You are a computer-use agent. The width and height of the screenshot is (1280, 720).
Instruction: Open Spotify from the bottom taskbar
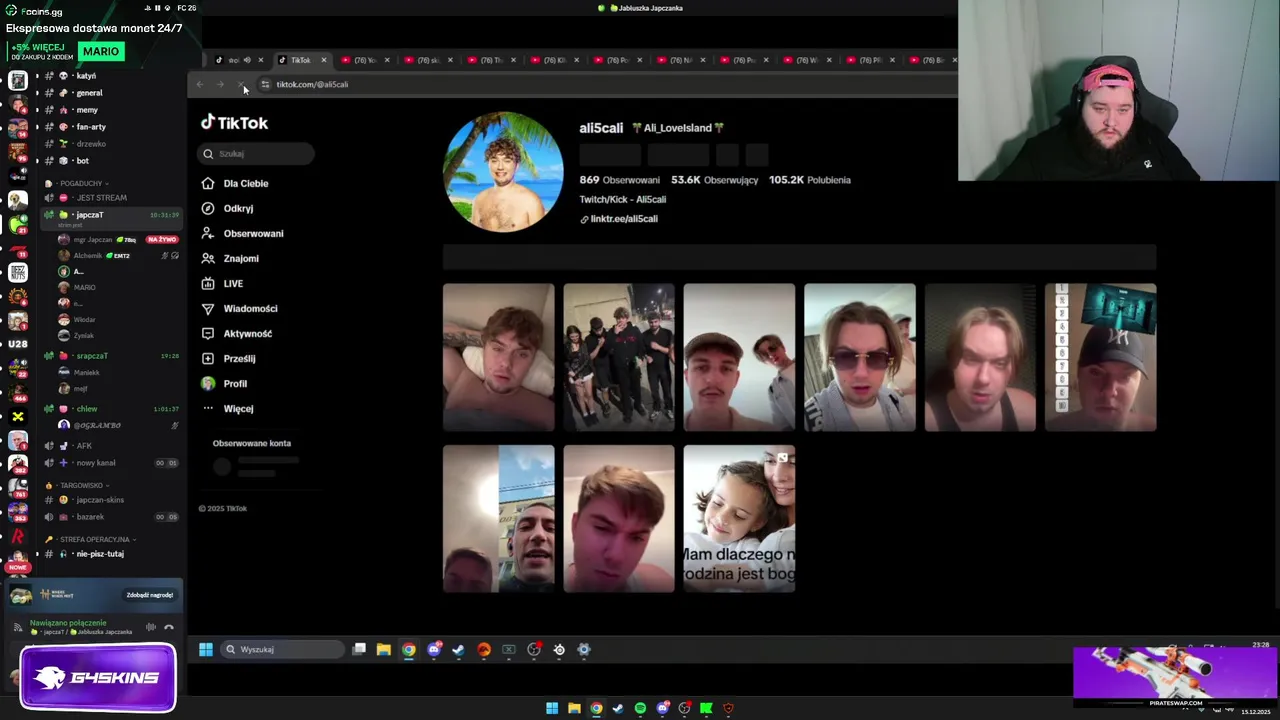tap(640, 709)
